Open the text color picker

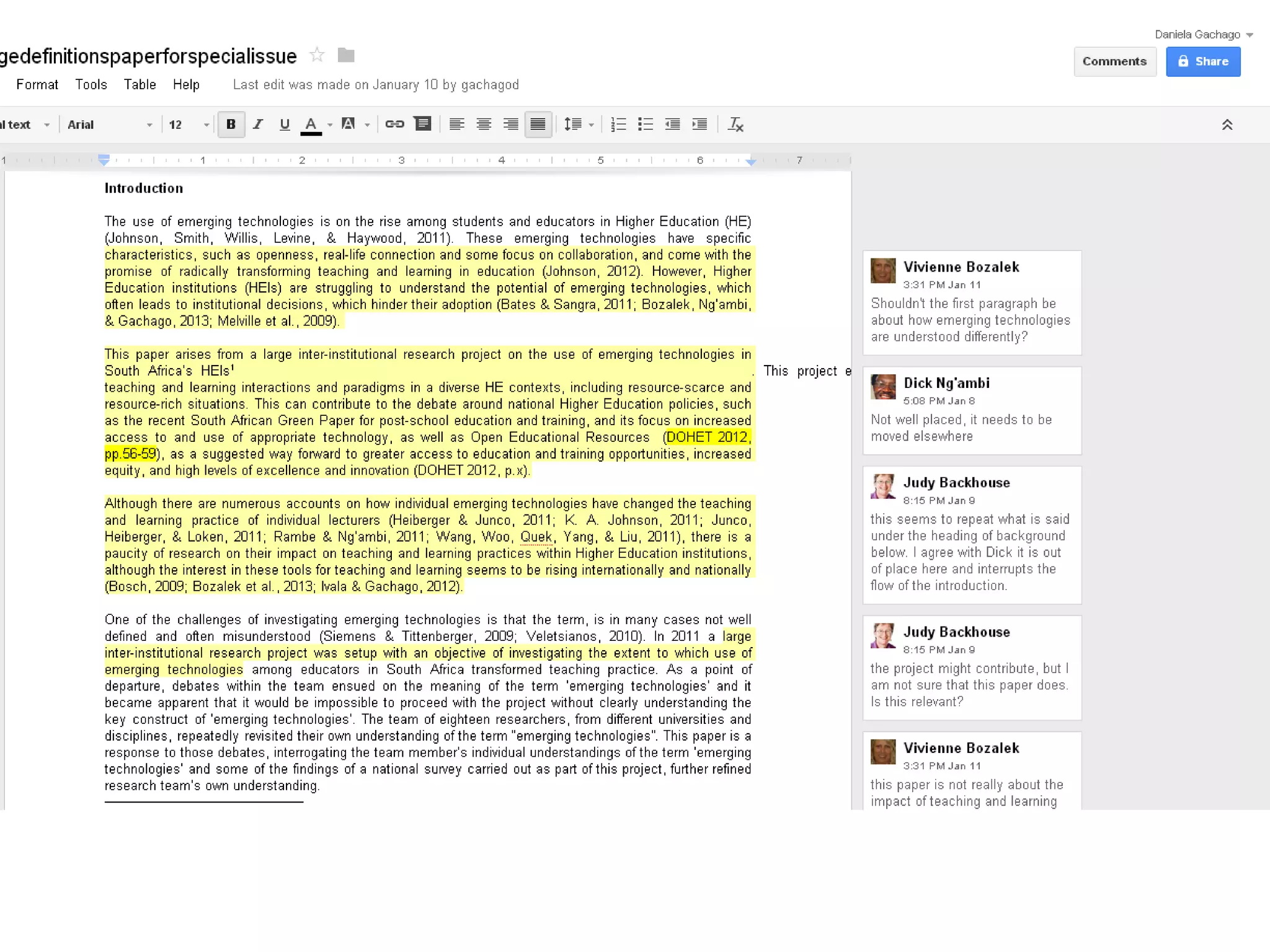311,125
